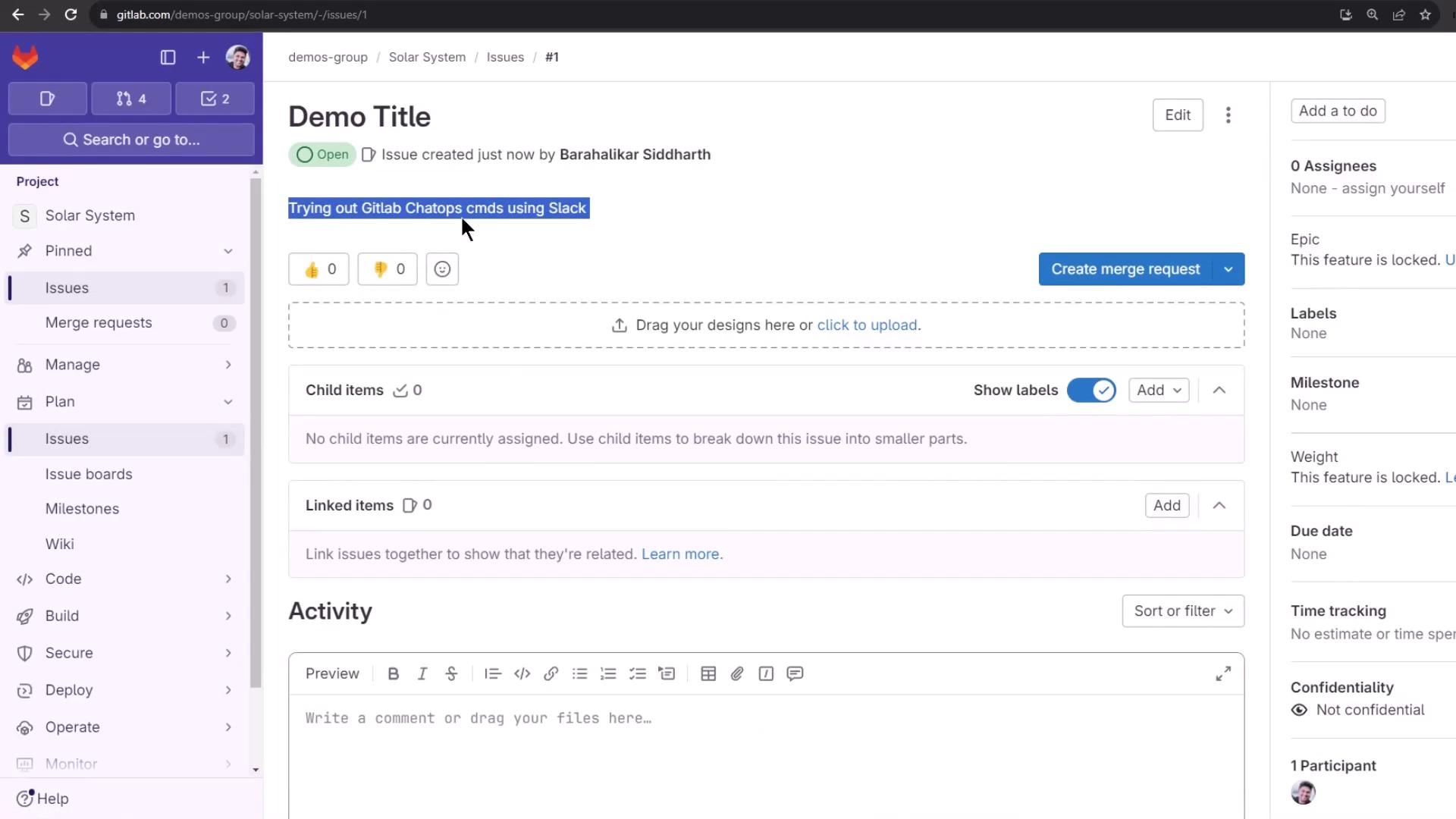Click the thumbs up reaction button
The width and height of the screenshot is (1456, 819).
318,269
